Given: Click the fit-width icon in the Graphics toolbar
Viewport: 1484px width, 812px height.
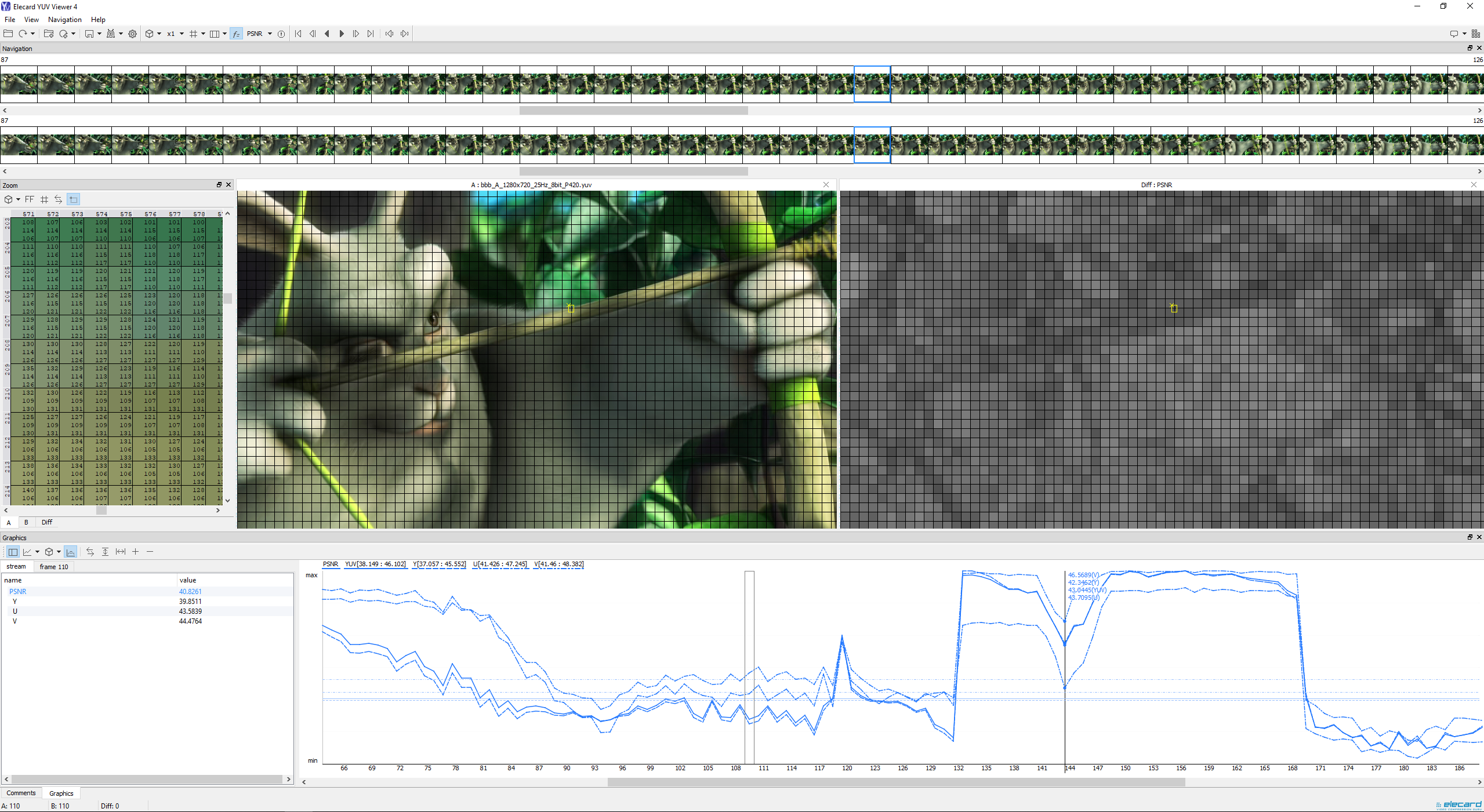Looking at the screenshot, I should pos(121,552).
